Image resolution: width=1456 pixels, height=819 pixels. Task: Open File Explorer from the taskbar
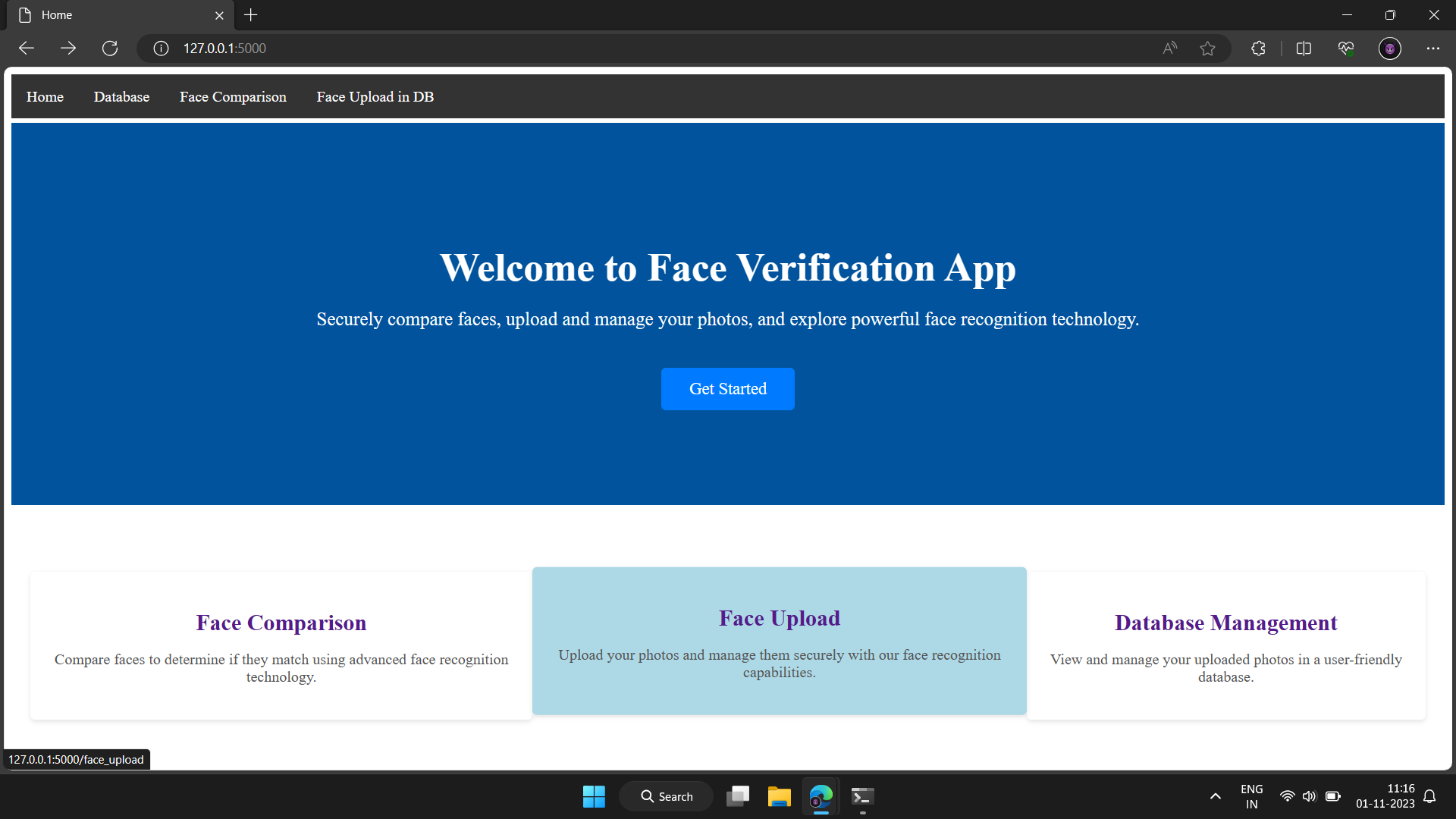(779, 796)
